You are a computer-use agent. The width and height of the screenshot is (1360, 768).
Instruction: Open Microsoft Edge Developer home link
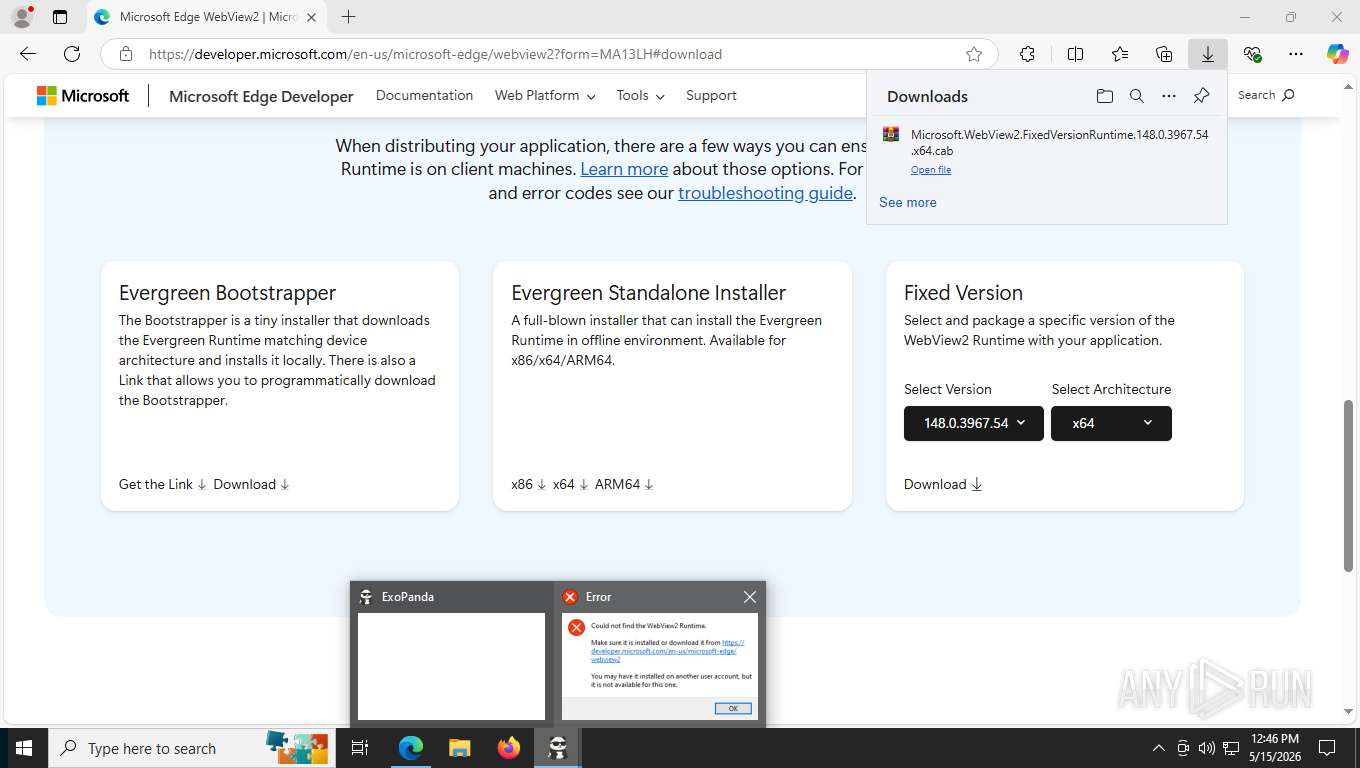(x=261, y=96)
